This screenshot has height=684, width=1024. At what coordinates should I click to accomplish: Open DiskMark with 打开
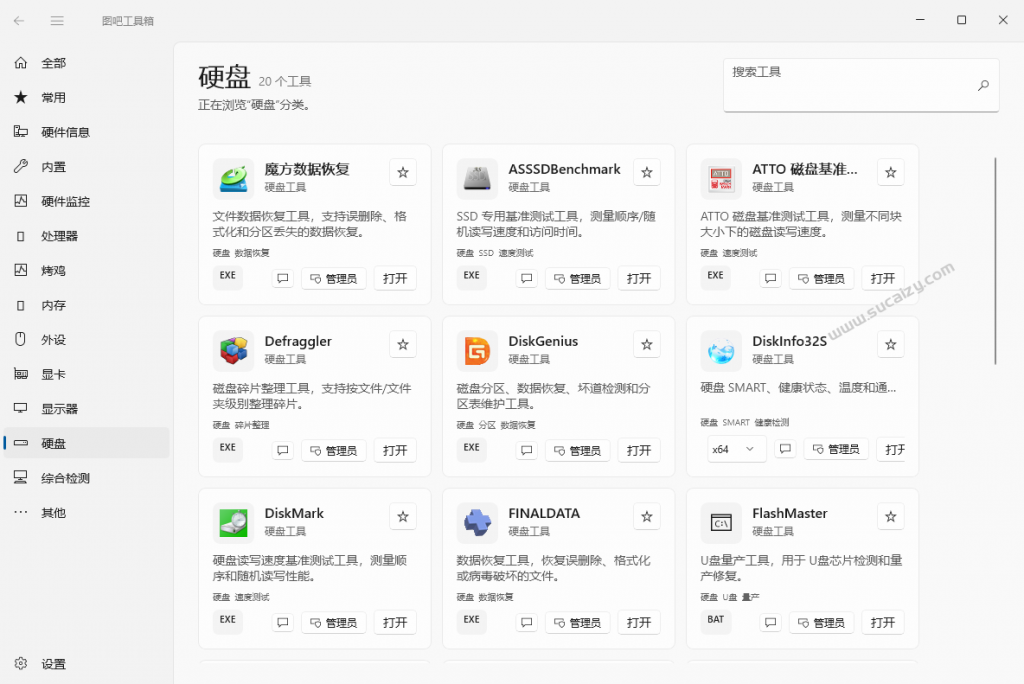(x=395, y=623)
